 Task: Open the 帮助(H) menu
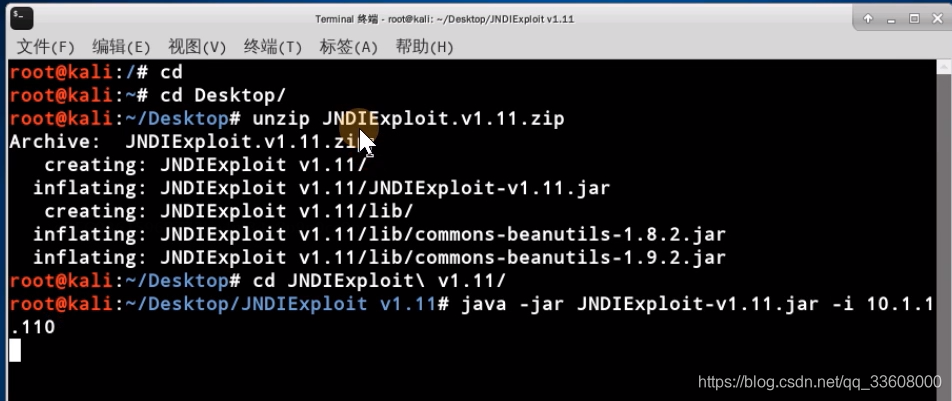424,47
